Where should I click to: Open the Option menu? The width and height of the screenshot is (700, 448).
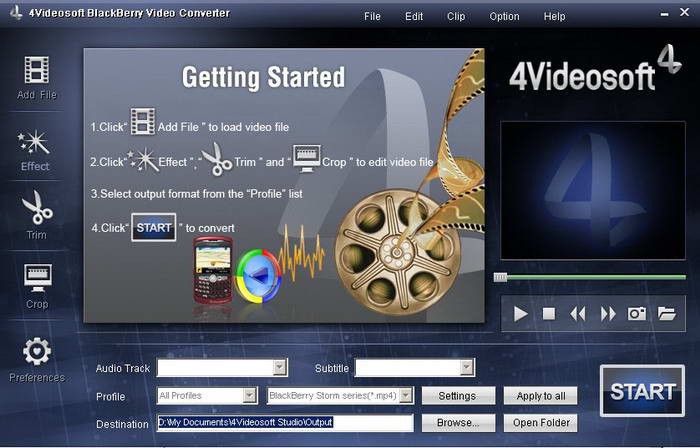pyautogui.click(x=504, y=17)
